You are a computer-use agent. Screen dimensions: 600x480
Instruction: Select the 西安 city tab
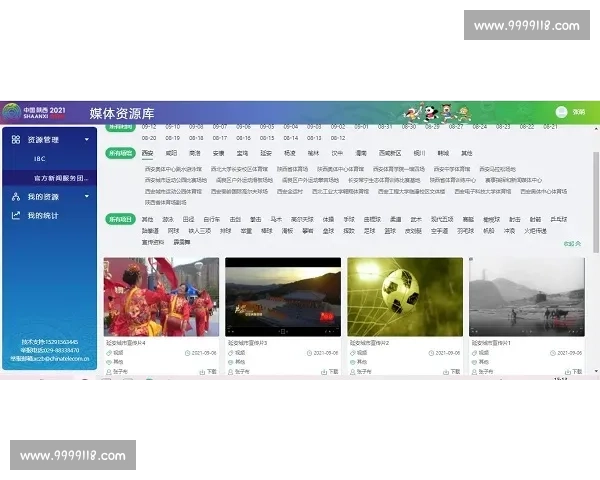tap(147, 153)
